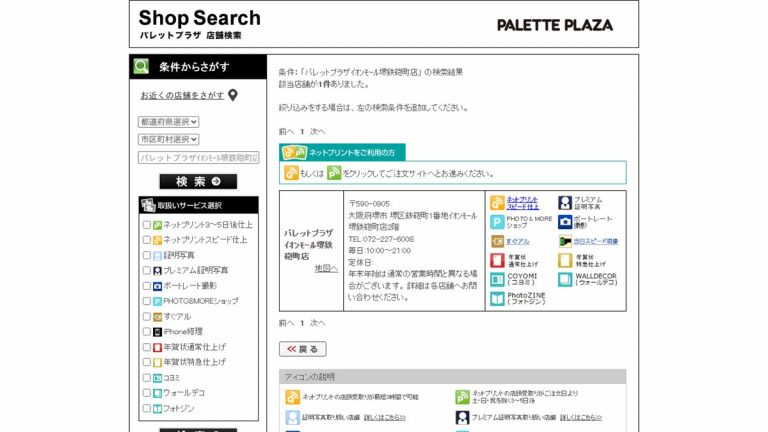The width and height of the screenshot is (768, 432).
Task: Click 前へ in the top pagination
Action: [287, 131]
